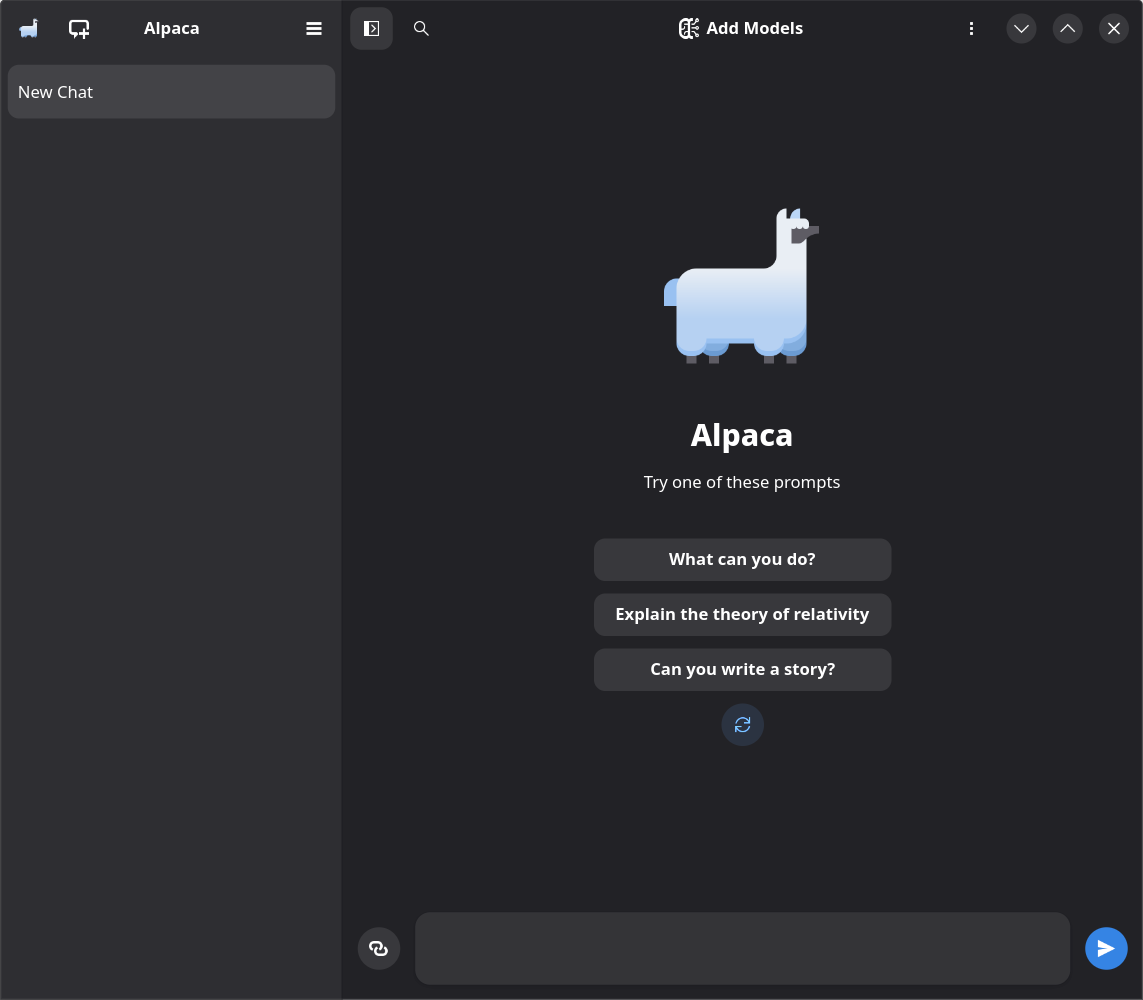Maximize the window with up chevron
1143x1000 pixels.
pos(1067,28)
